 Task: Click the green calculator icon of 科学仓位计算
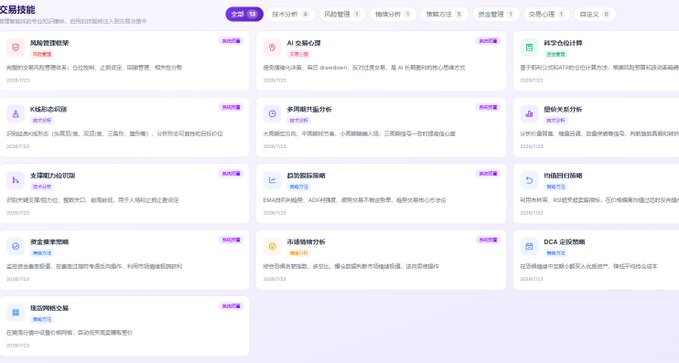coord(529,48)
